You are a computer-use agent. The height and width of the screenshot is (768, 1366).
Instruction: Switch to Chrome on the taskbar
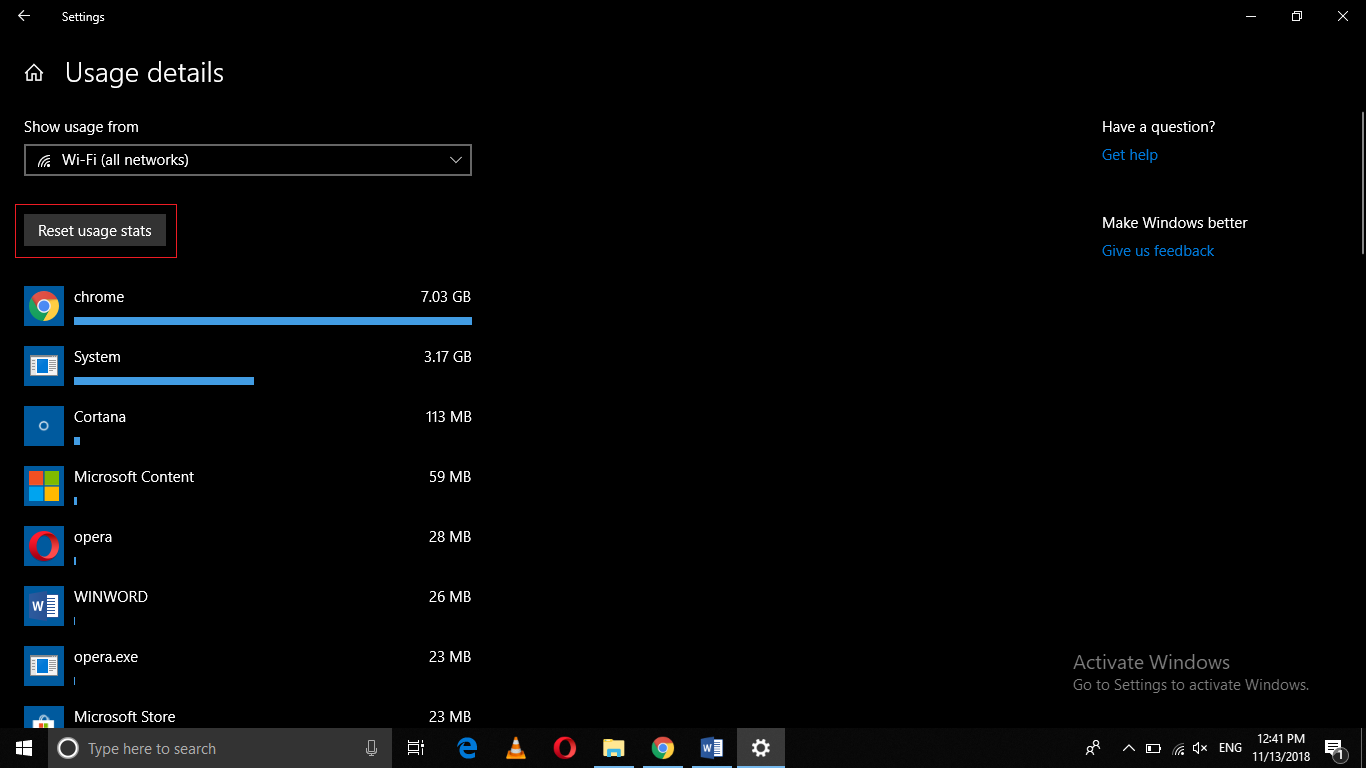[663, 748]
